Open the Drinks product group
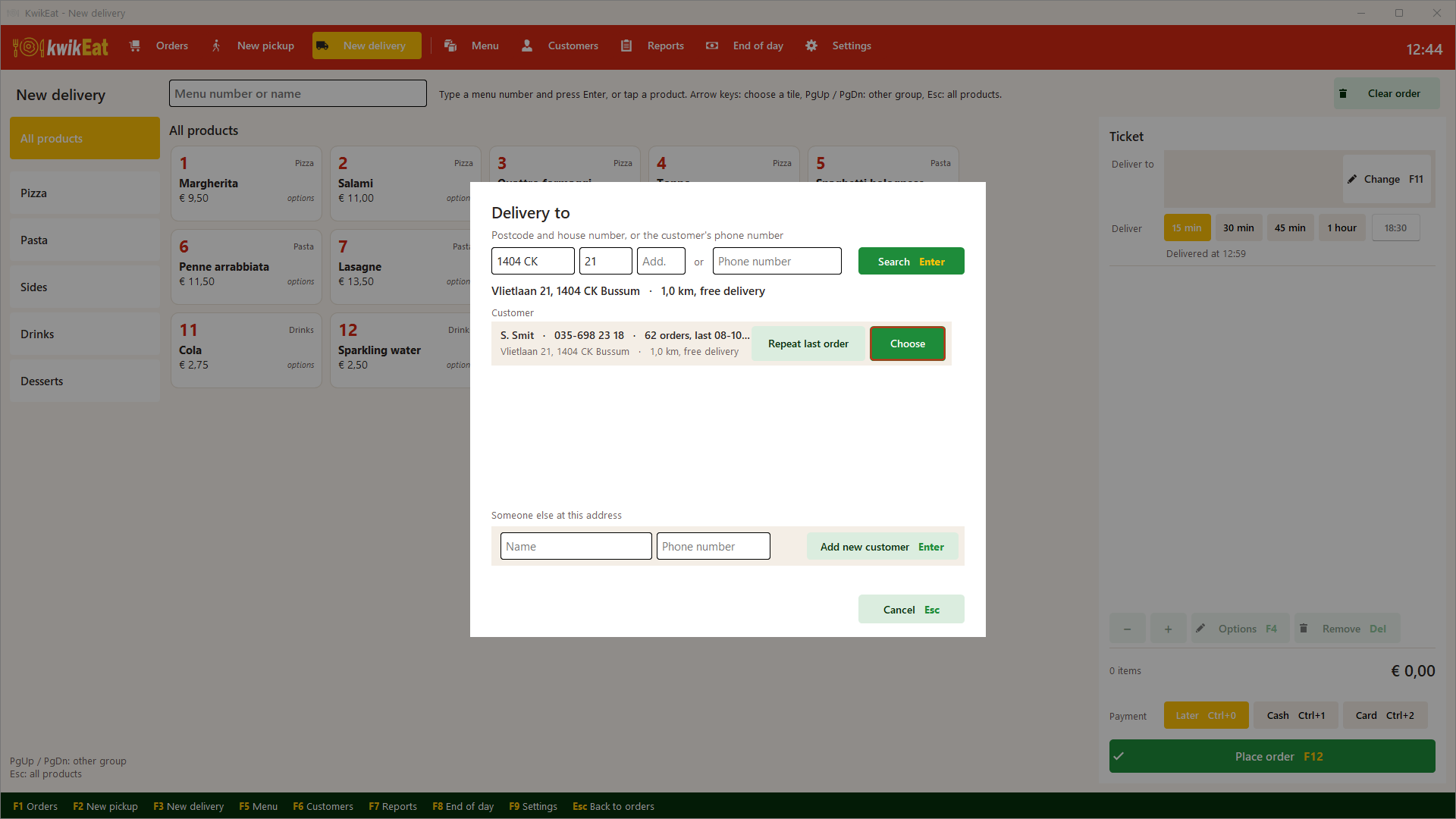Screen dimensions: 1456x819 (x=85, y=334)
